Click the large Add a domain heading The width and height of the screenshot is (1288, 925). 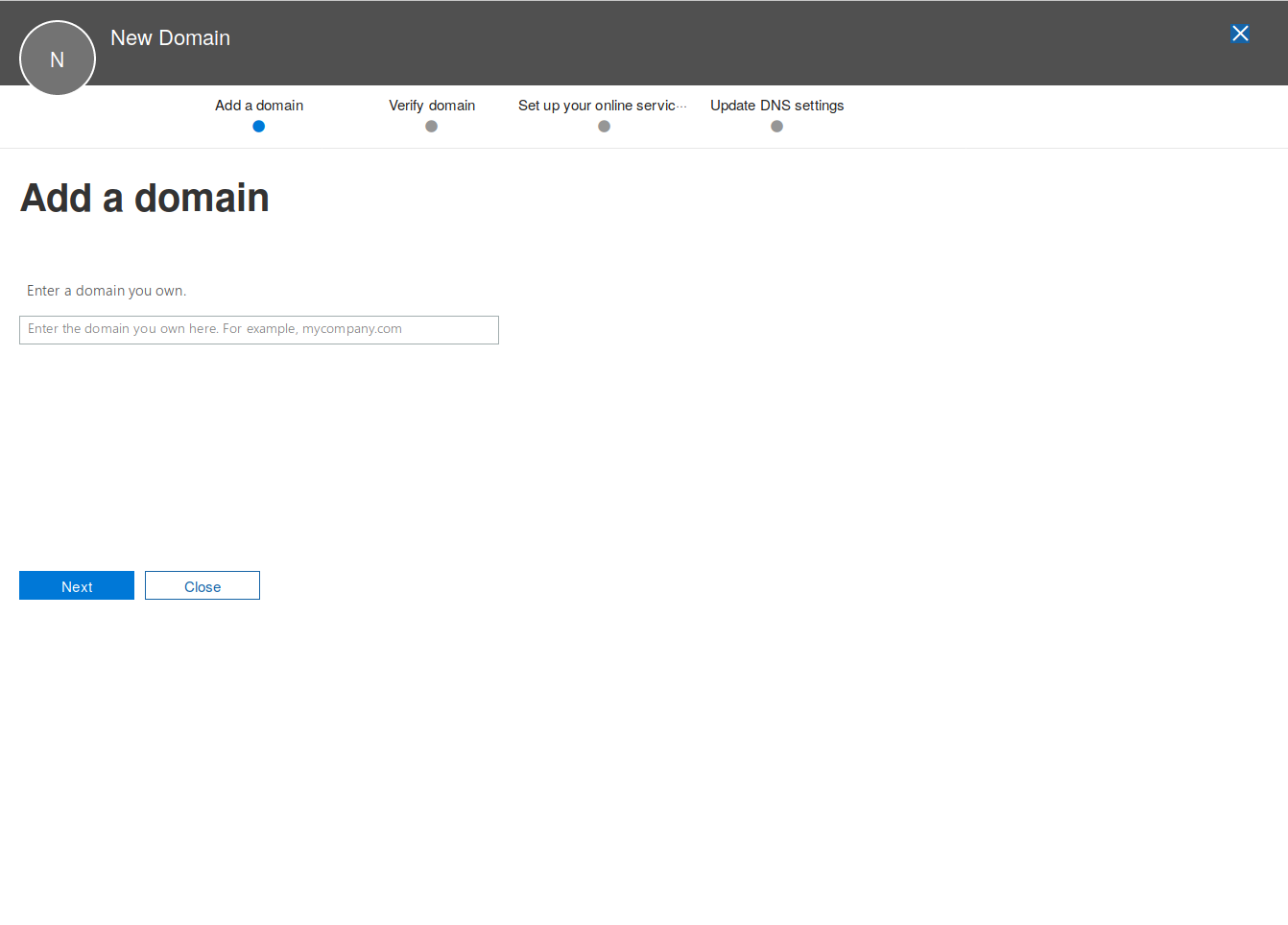click(x=144, y=199)
